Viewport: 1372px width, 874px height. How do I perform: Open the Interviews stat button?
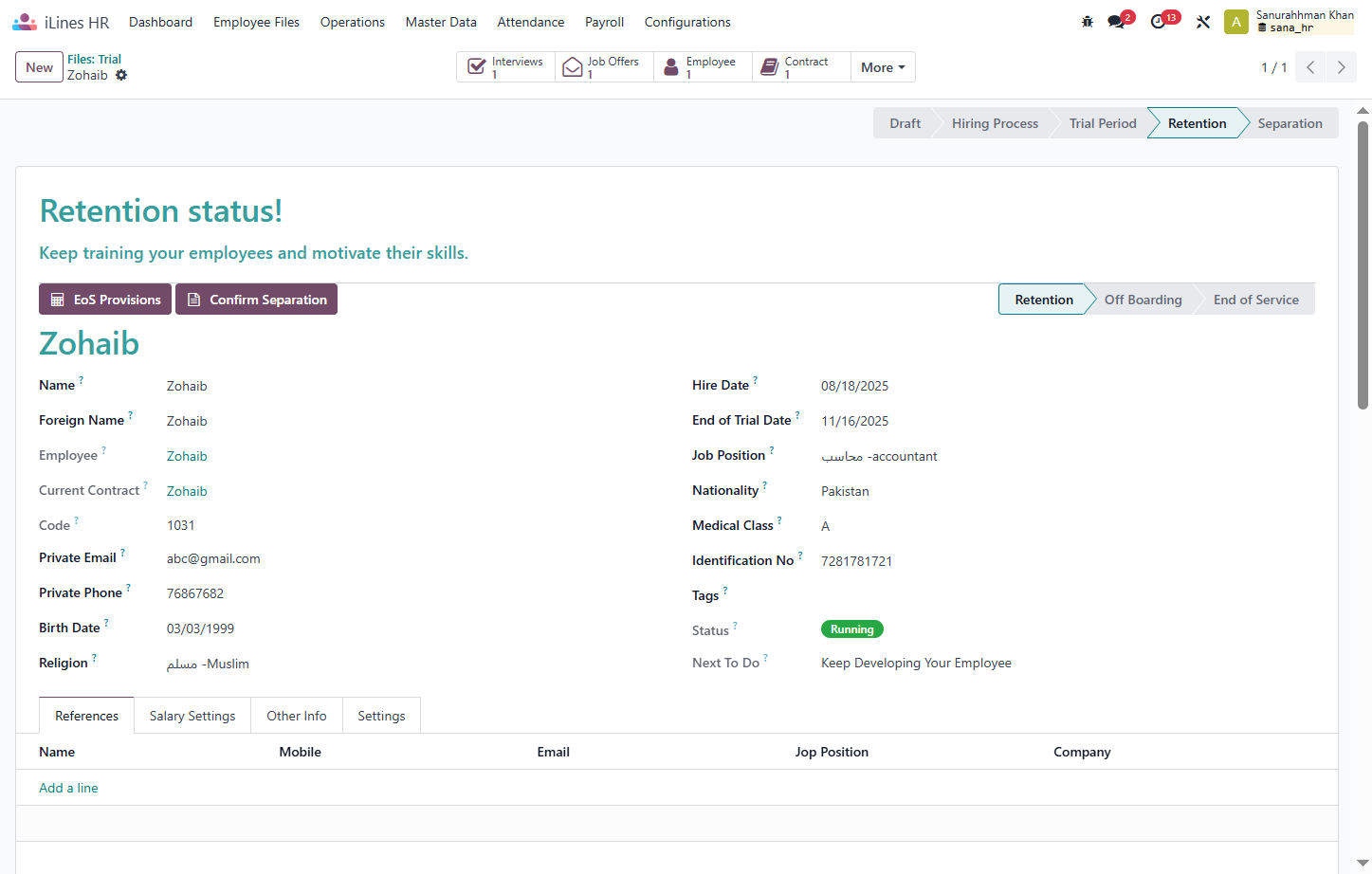tap(505, 67)
